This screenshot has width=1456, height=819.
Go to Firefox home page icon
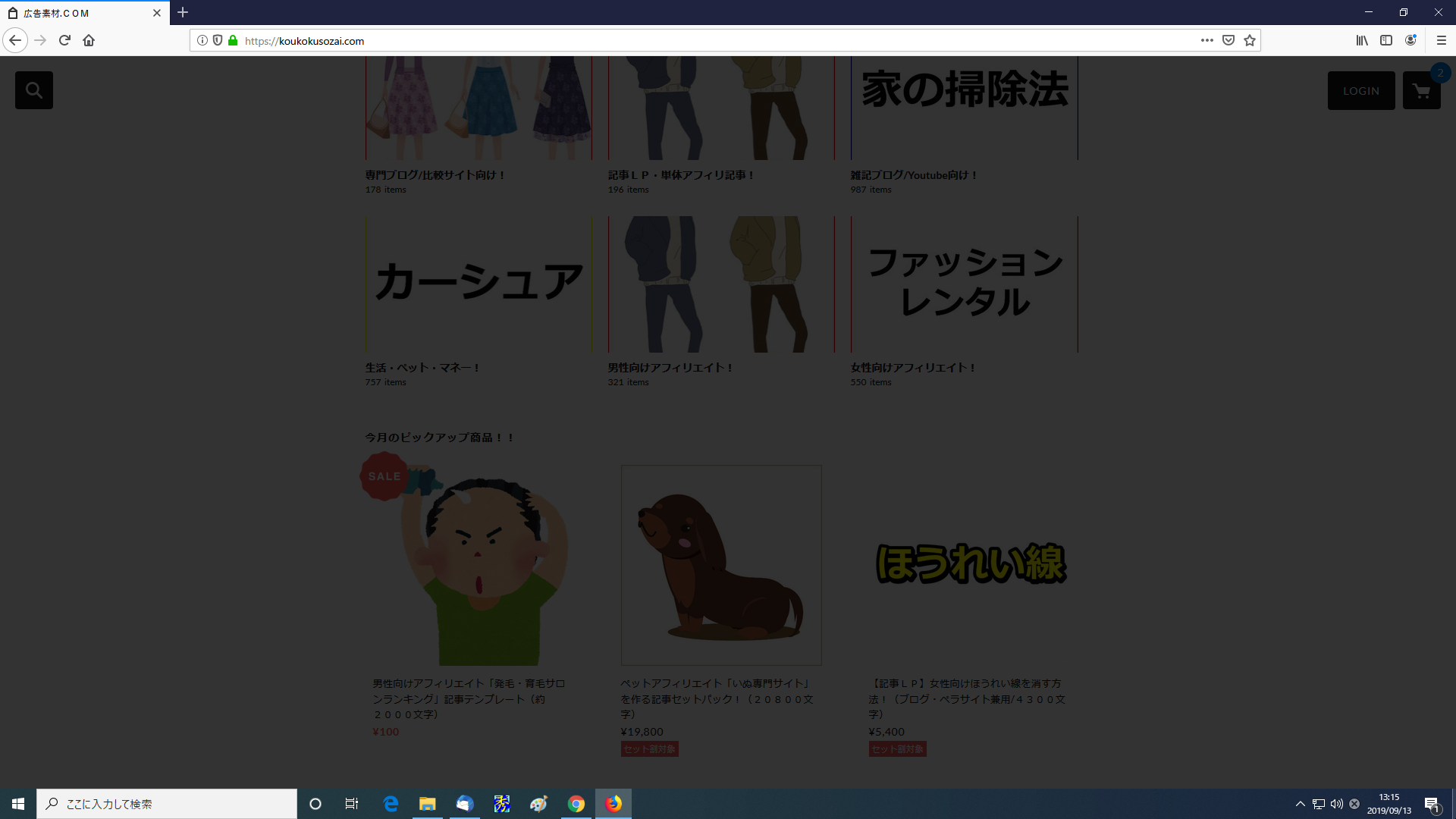click(89, 40)
